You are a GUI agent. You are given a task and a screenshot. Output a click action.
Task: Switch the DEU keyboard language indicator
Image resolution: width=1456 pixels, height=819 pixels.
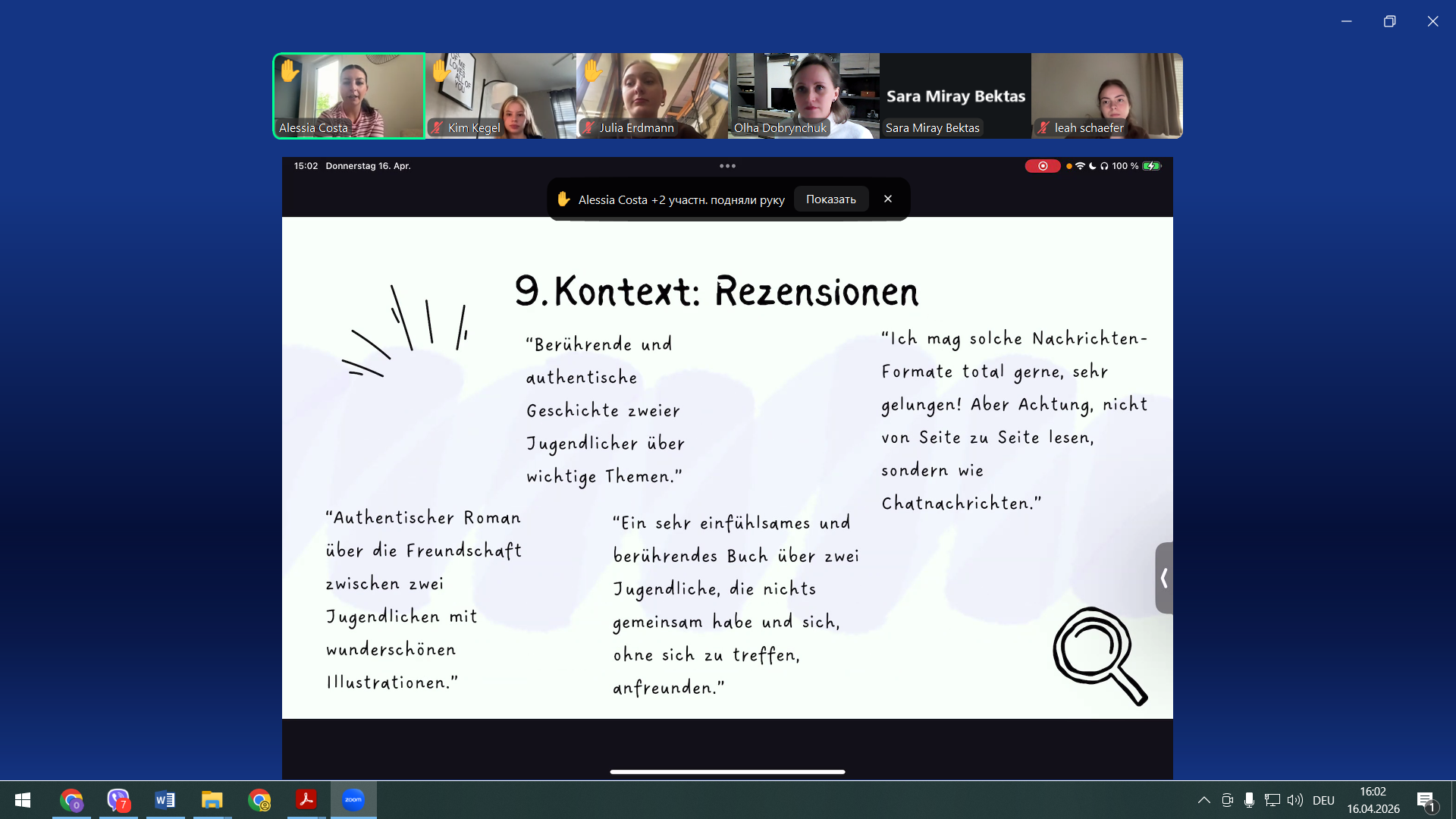click(1323, 800)
